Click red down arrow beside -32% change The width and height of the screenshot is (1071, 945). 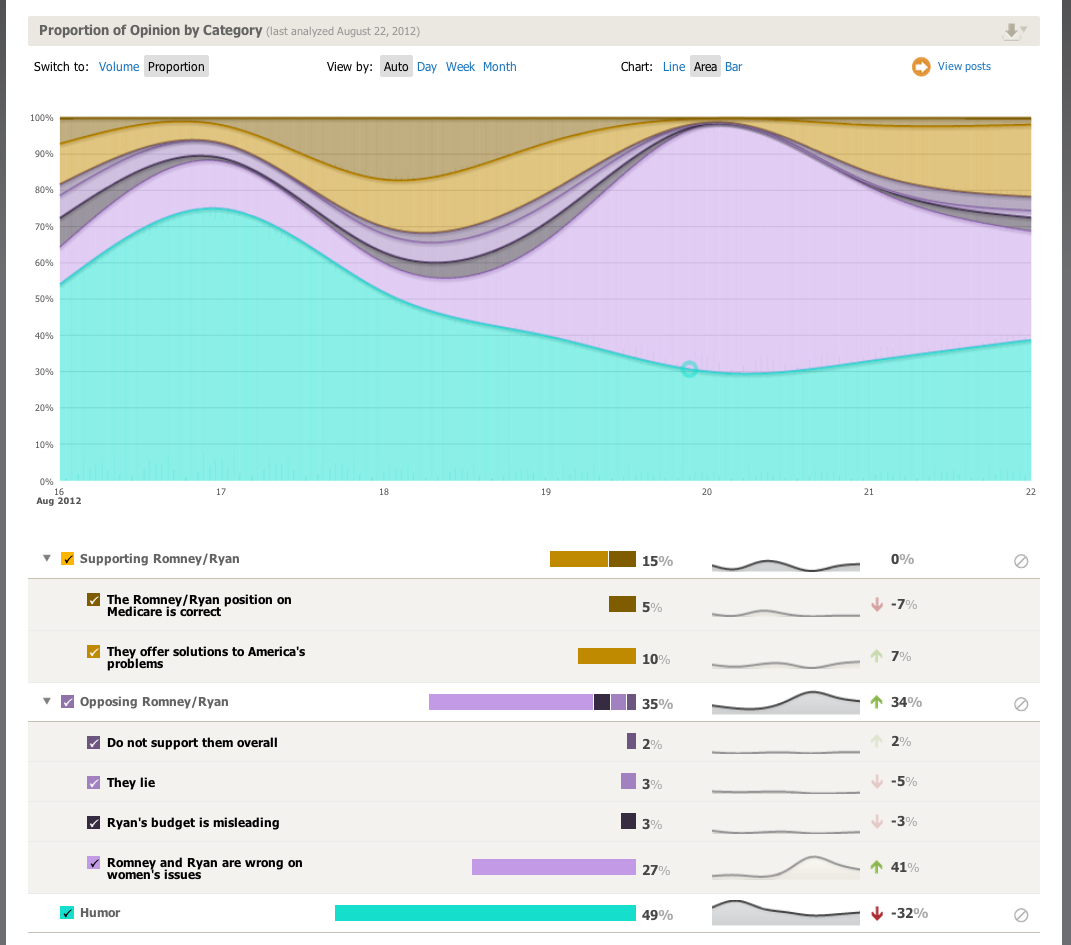(877, 913)
